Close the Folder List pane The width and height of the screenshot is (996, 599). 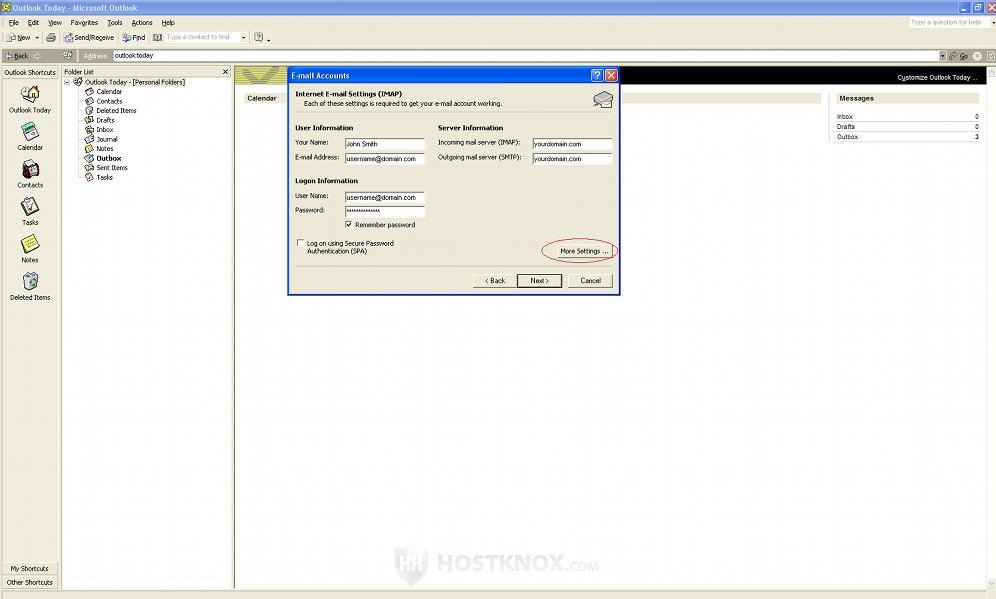[x=225, y=72]
